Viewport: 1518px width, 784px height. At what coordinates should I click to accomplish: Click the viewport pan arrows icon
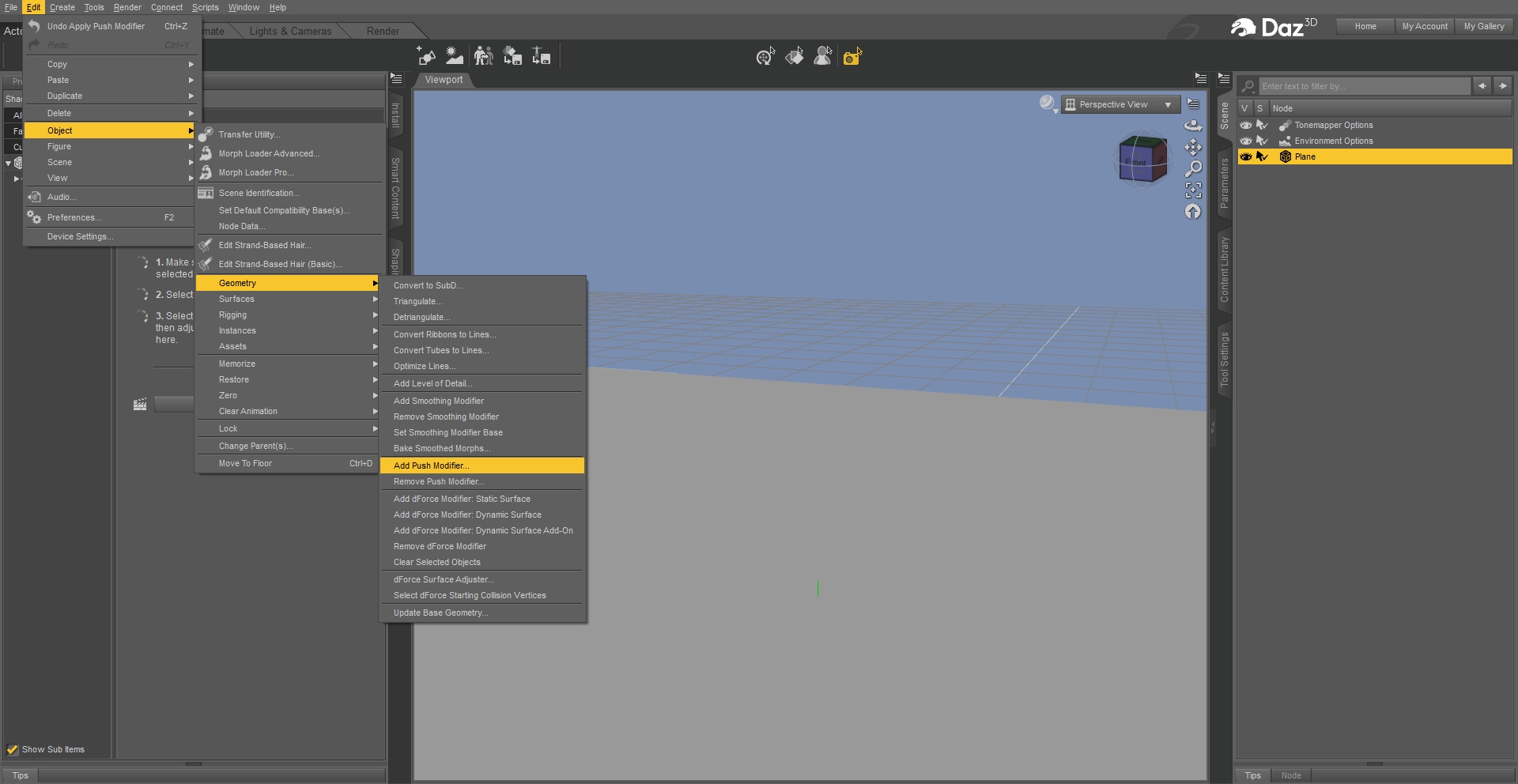1193,147
